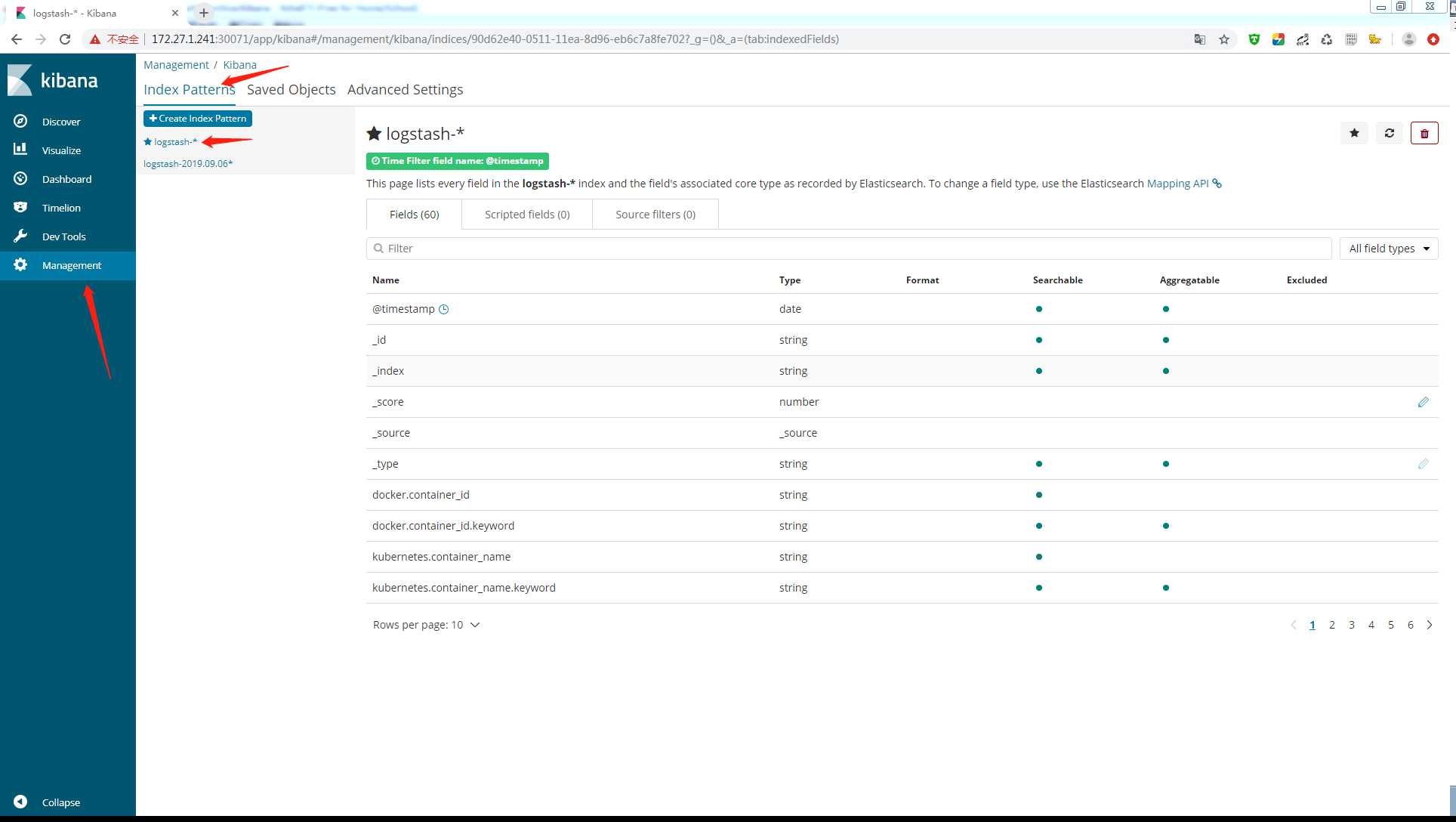The image size is (1456, 822).
Task: Open Dev Tools wrench icon
Action: click(20, 236)
